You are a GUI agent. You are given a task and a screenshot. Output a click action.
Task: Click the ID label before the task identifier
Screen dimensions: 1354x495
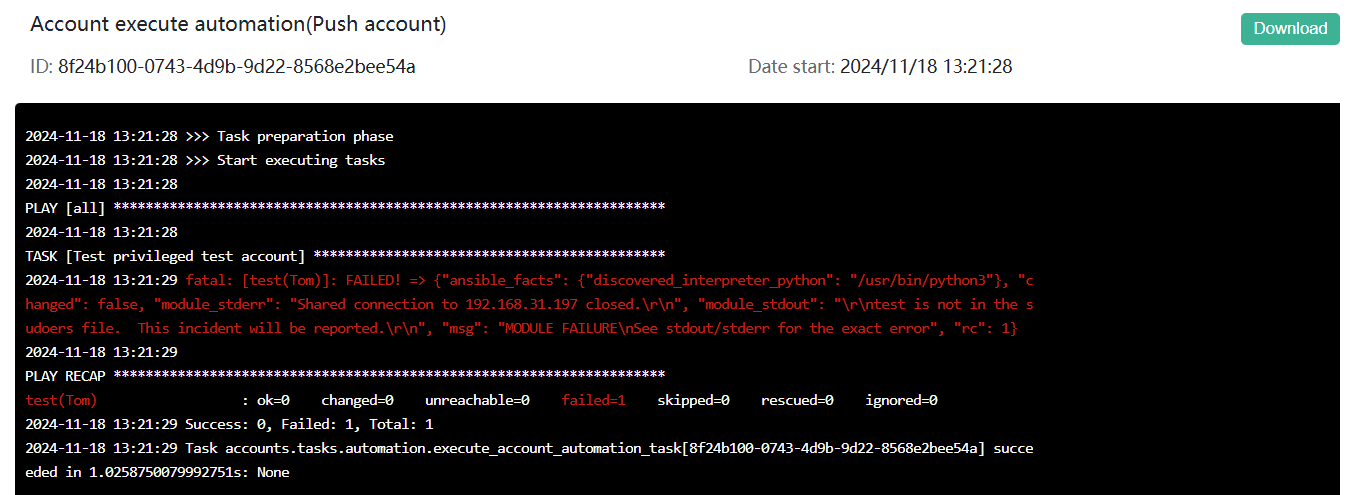[x=41, y=67]
